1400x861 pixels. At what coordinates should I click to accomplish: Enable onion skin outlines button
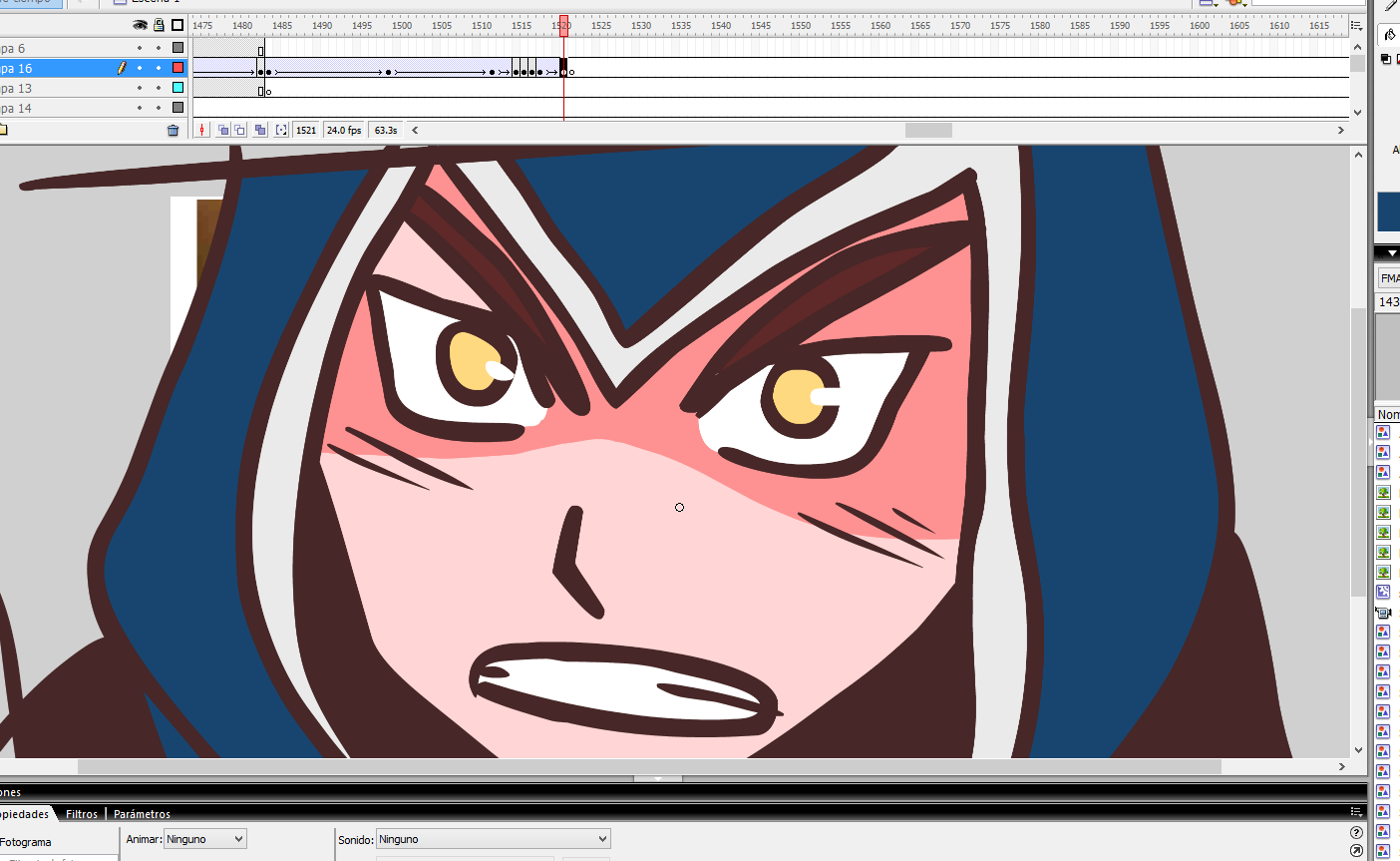click(240, 130)
